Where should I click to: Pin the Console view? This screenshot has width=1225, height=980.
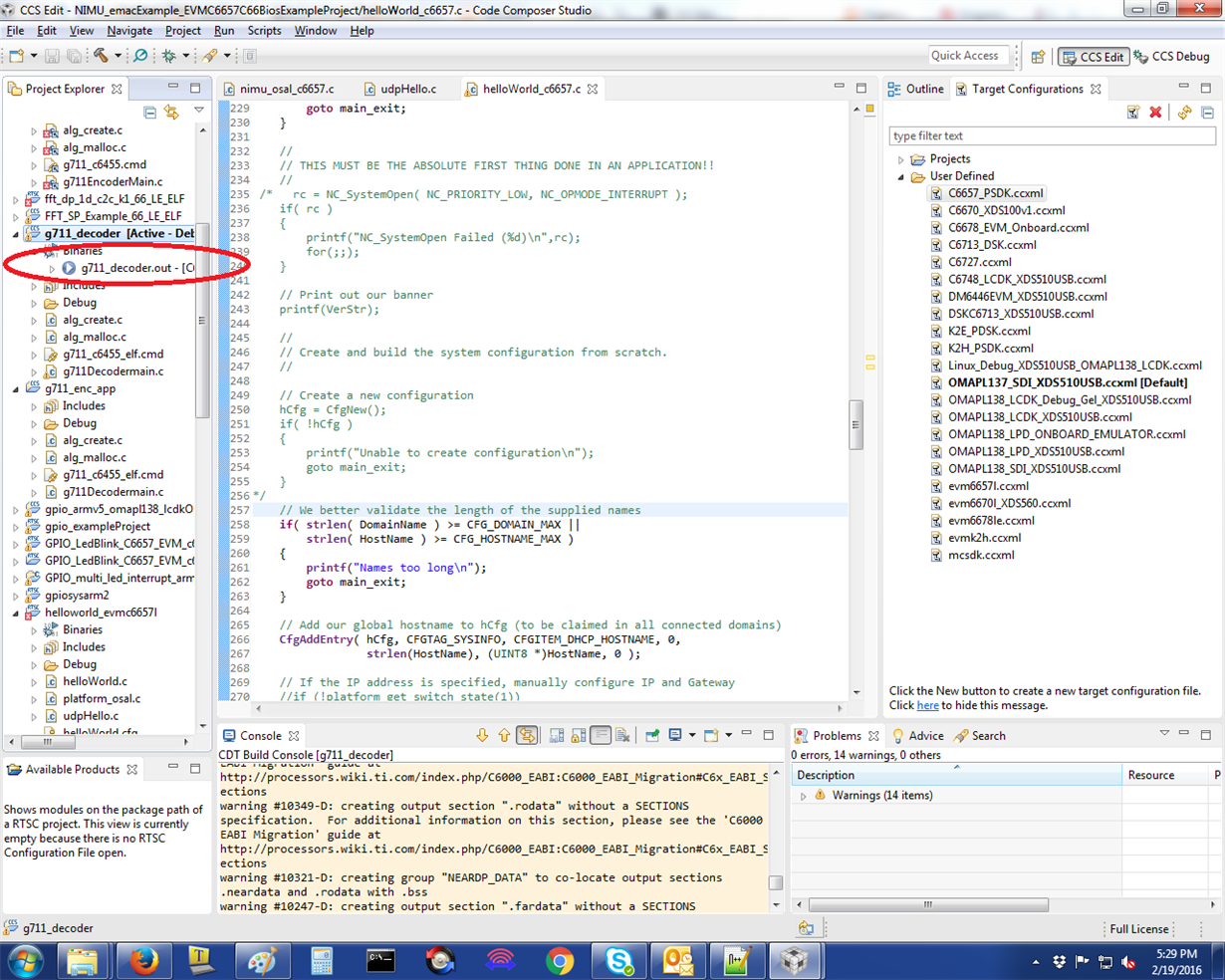652,736
